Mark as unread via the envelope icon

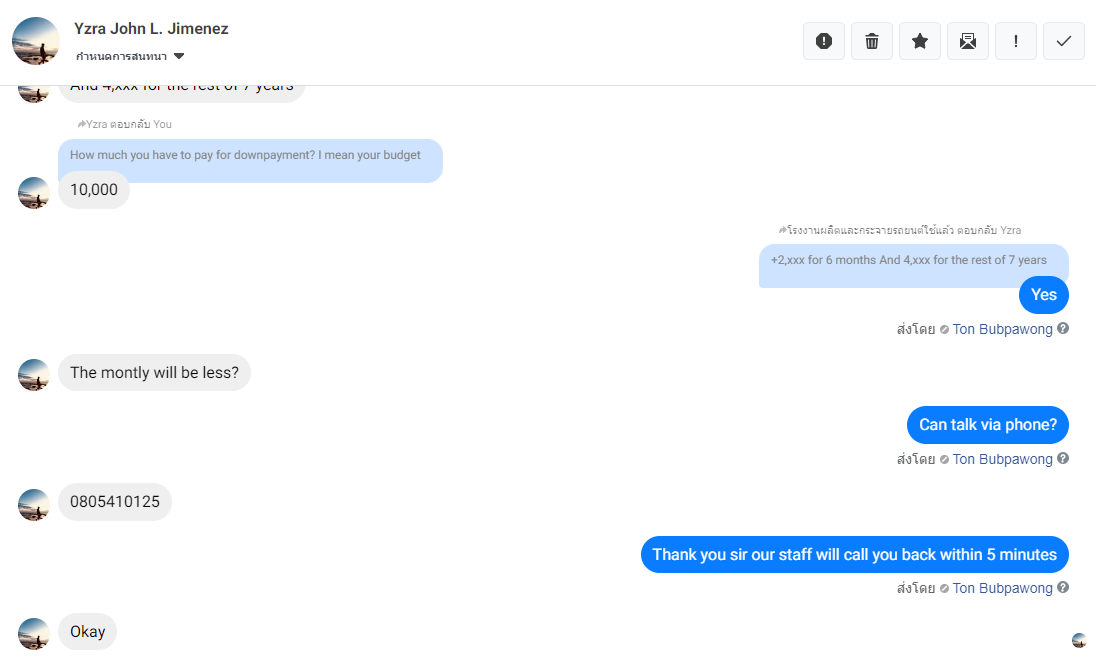click(x=968, y=41)
